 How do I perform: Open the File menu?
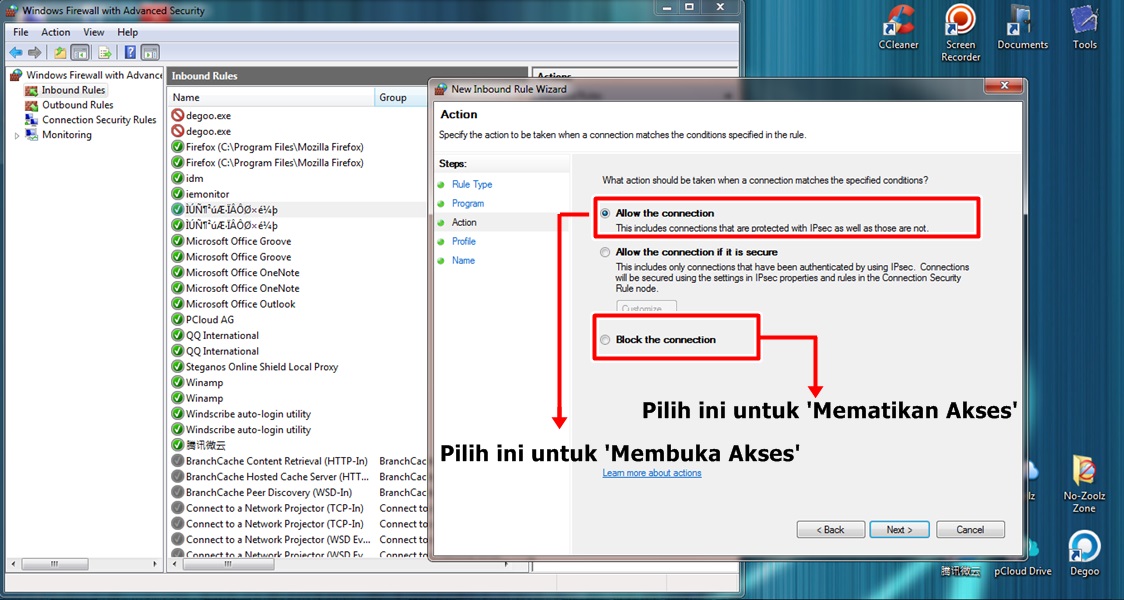(x=21, y=32)
